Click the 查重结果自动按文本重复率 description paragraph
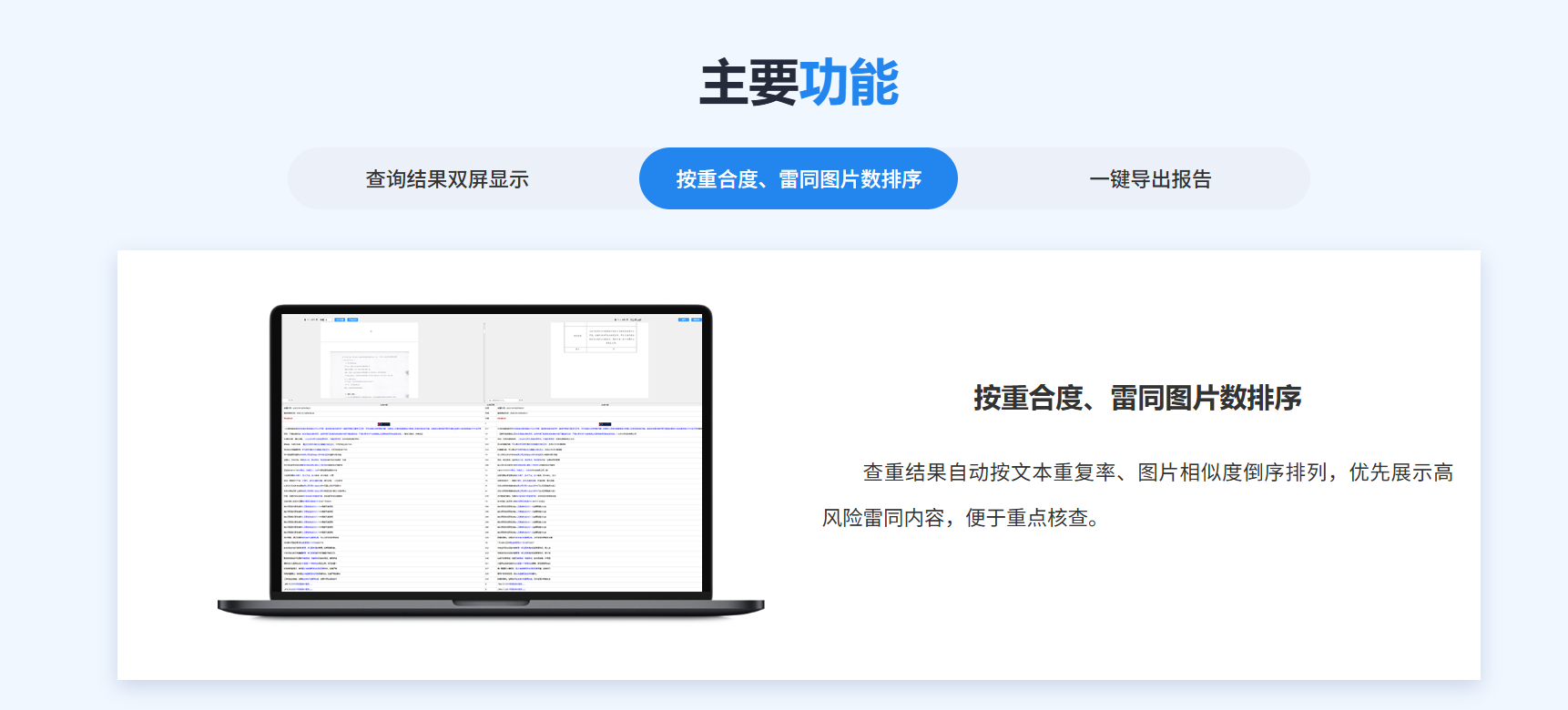This screenshot has width=1568, height=710. pyautogui.click(x=1137, y=495)
